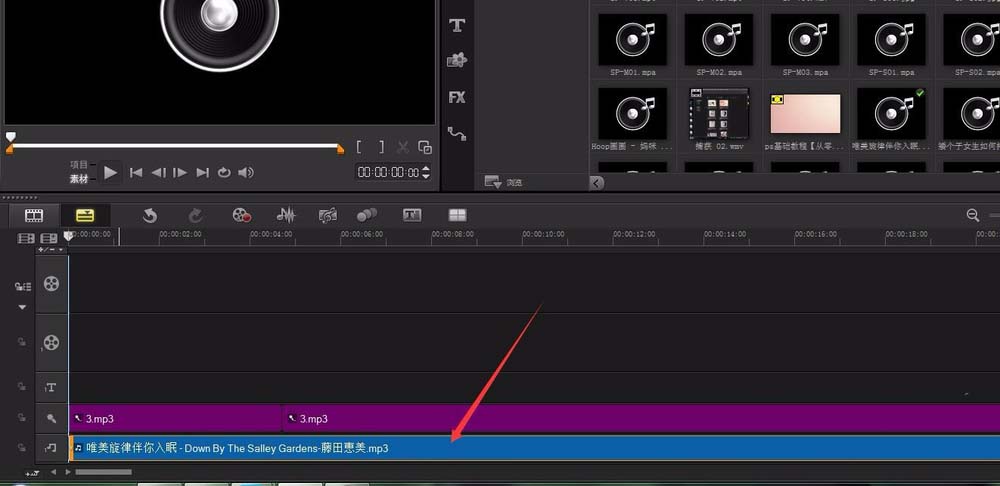
Task: Toggle ripple lock for Overlay track
Action: click(x=22, y=342)
